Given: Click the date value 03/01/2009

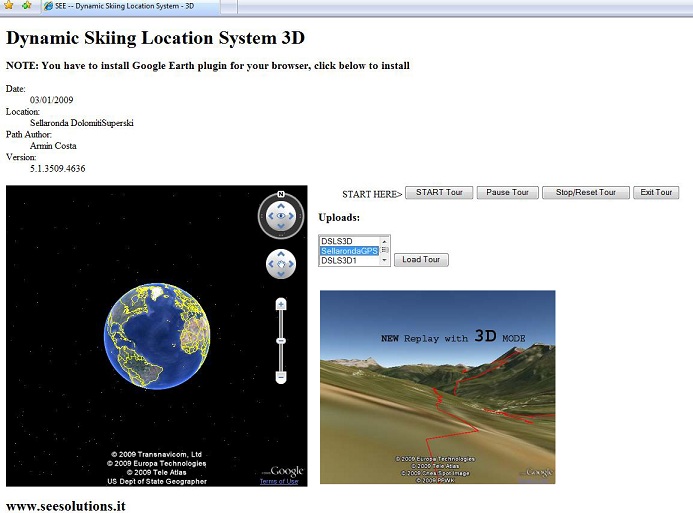Looking at the screenshot, I should pyautogui.click(x=52, y=100).
